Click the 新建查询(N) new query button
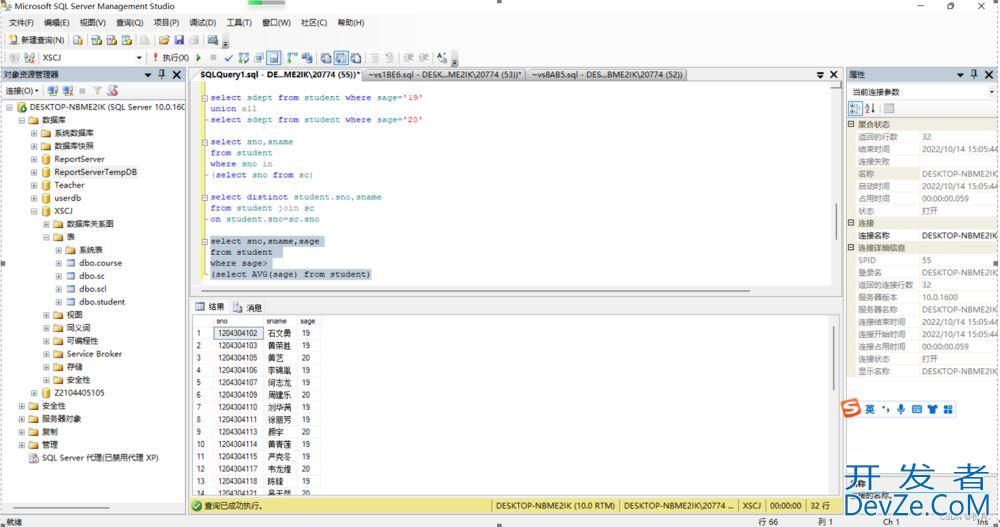 click(36, 40)
